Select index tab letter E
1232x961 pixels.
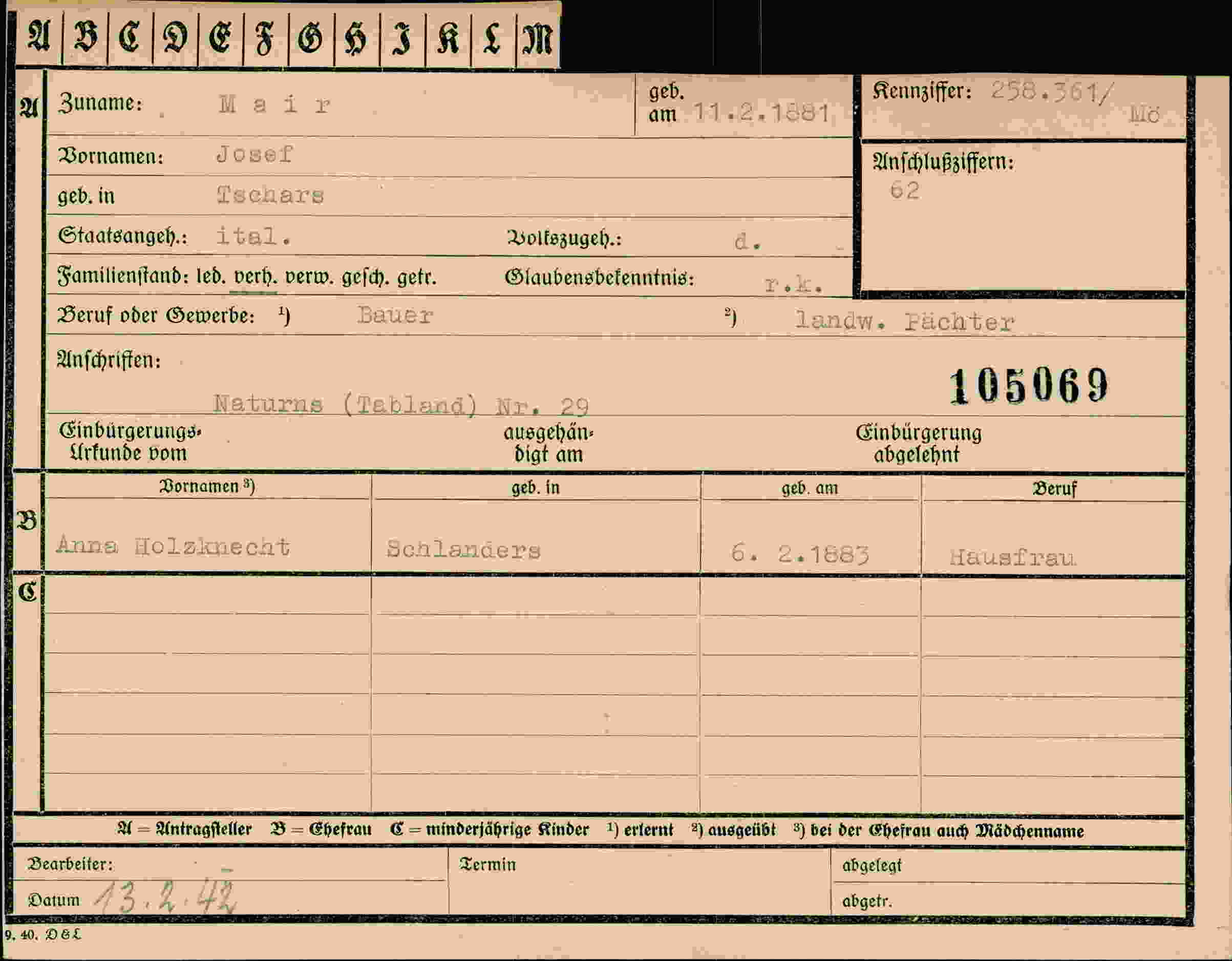point(220,38)
